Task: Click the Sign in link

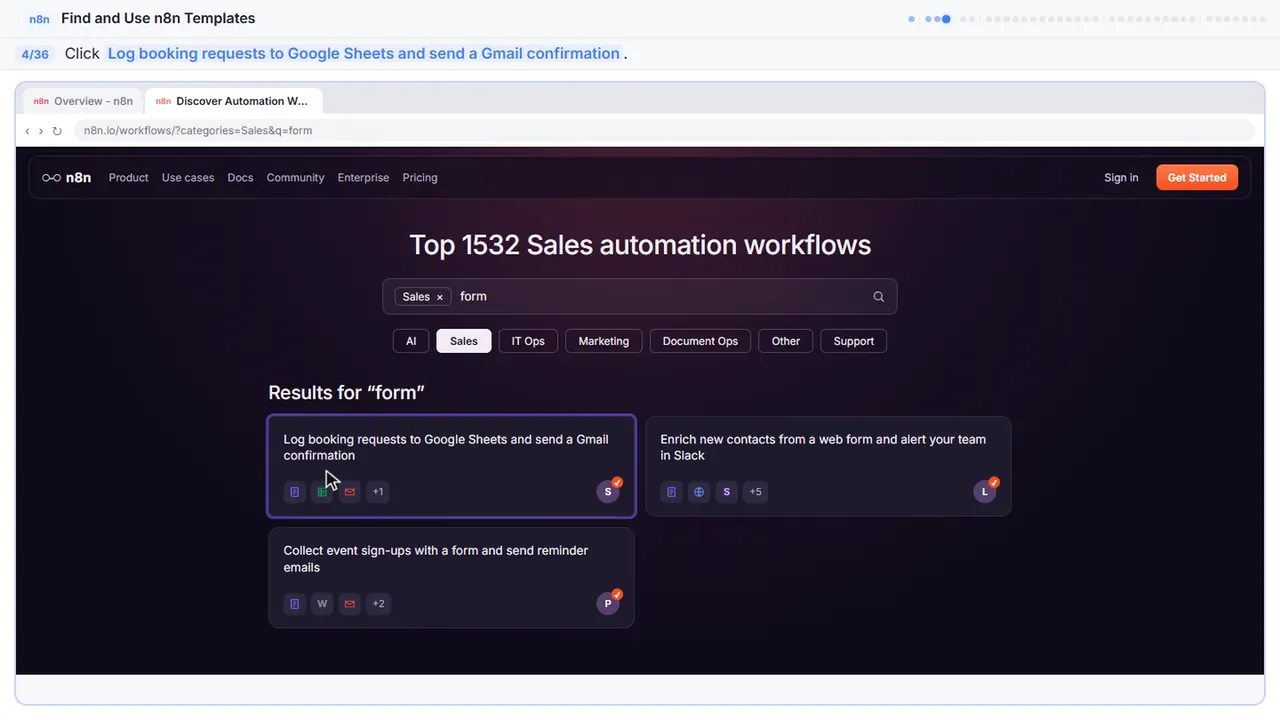Action: [x=1121, y=178]
